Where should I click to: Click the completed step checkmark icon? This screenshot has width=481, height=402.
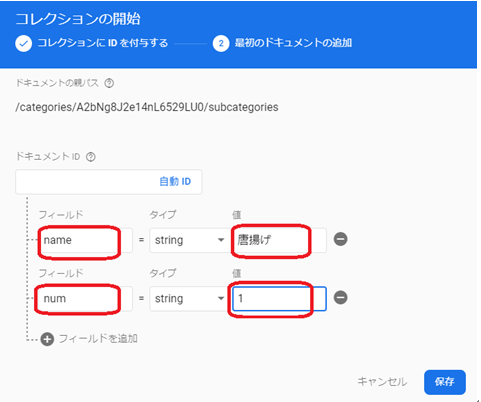tap(24, 43)
